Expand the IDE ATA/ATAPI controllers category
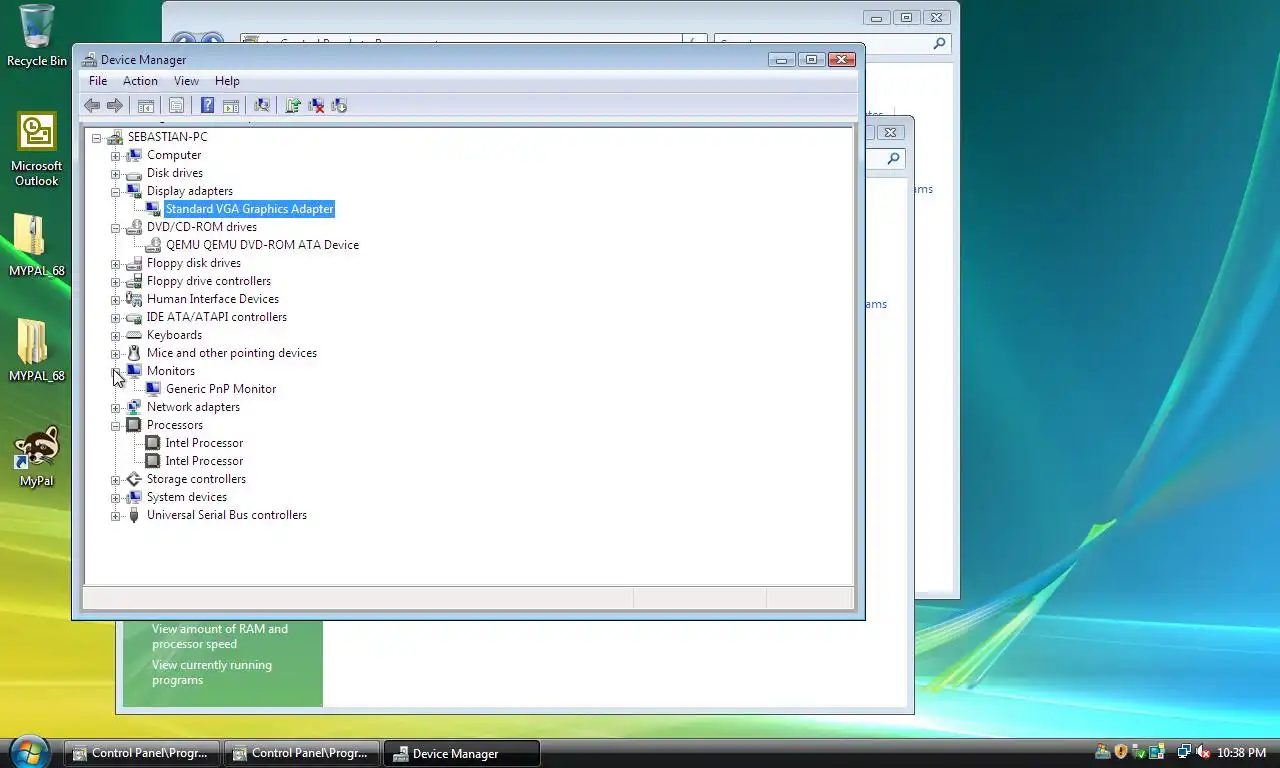Viewport: 1280px width, 768px height. click(x=115, y=318)
